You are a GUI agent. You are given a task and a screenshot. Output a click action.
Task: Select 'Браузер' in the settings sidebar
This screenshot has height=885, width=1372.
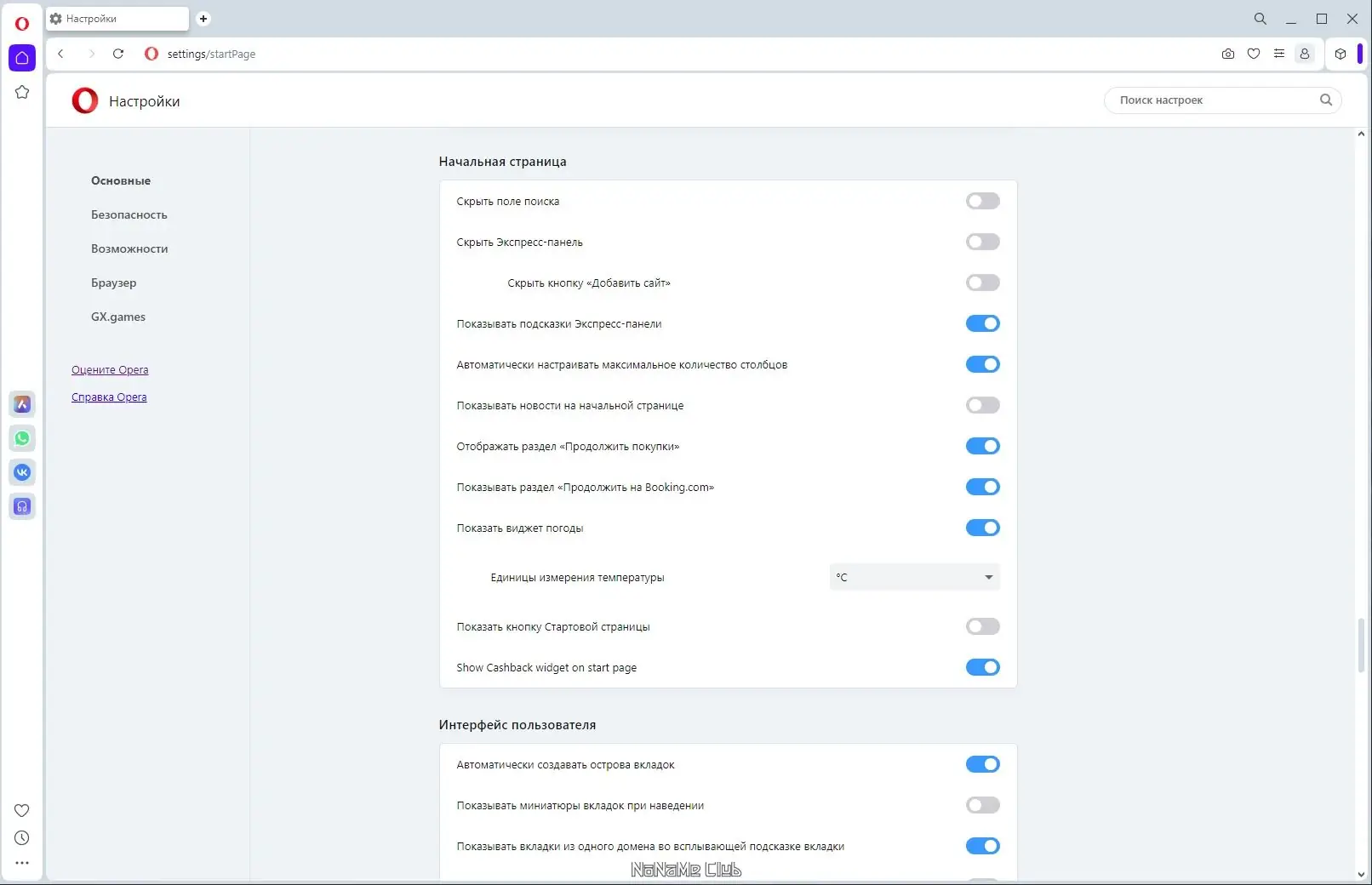[114, 283]
